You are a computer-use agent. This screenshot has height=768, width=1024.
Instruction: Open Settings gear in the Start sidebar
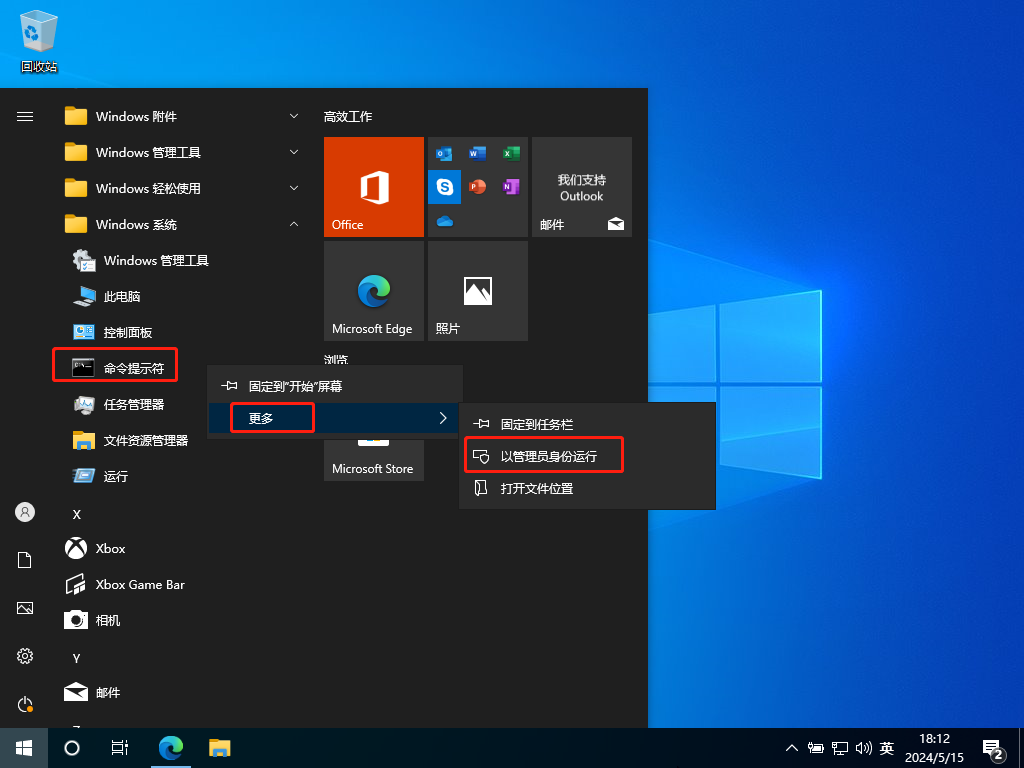point(25,656)
